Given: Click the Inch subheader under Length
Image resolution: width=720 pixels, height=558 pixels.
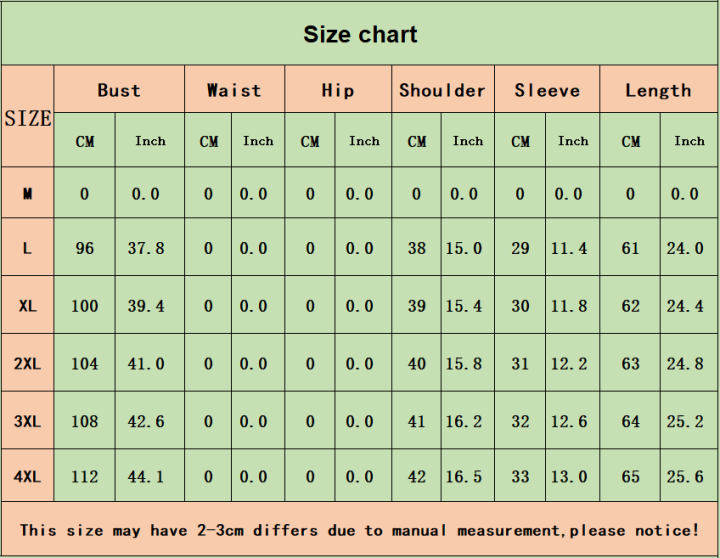Looking at the screenshot, I should click(x=689, y=141).
